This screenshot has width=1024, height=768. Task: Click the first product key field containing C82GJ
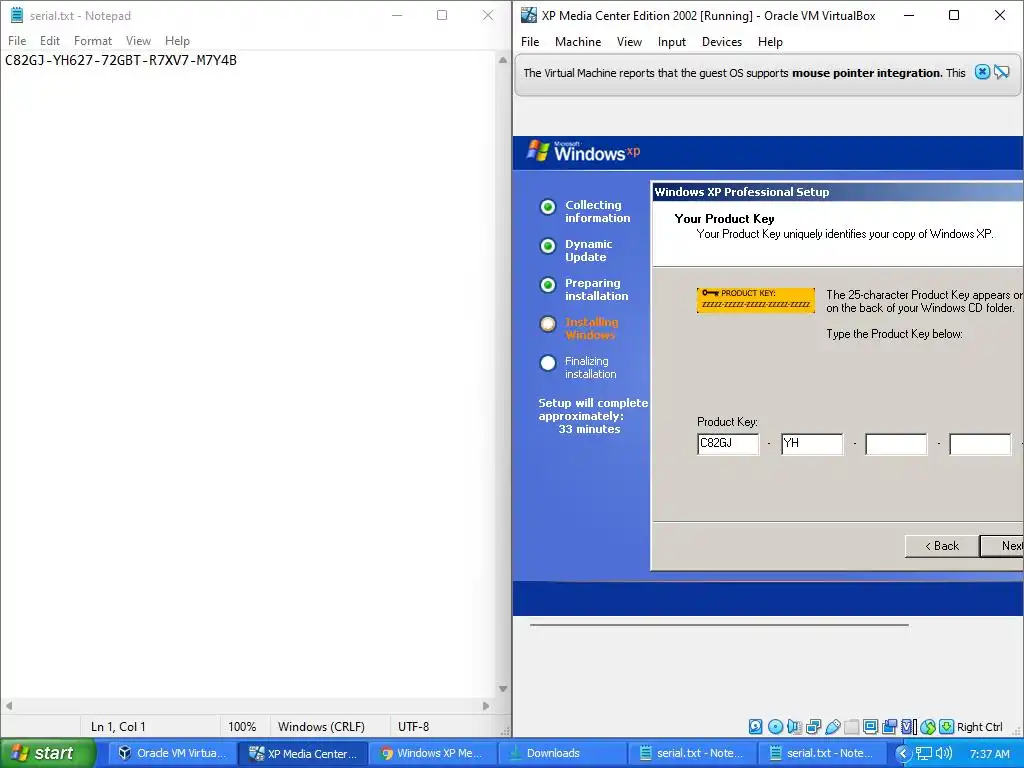(x=728, y=443)
